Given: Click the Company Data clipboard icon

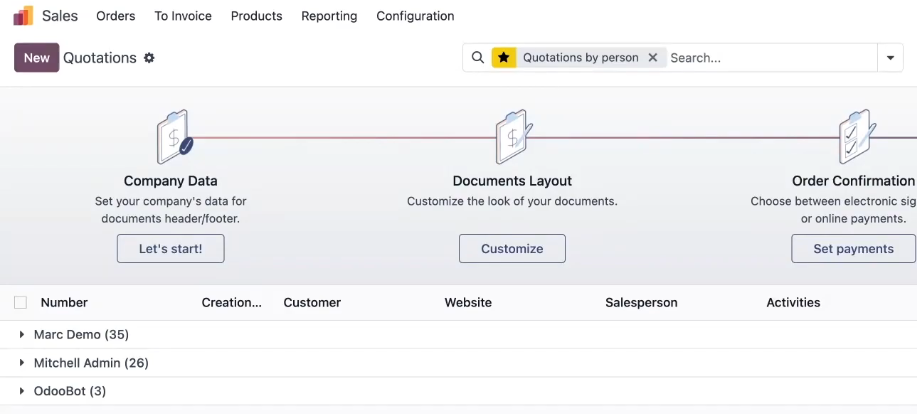Looking at the screenshot, I should point(174,137).
